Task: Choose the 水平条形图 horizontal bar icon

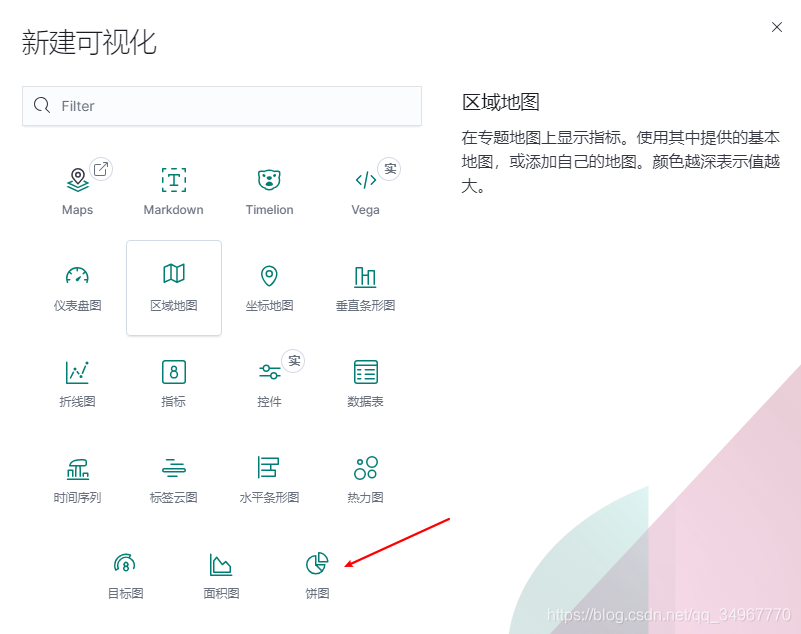Action: [x=268, y=467]
